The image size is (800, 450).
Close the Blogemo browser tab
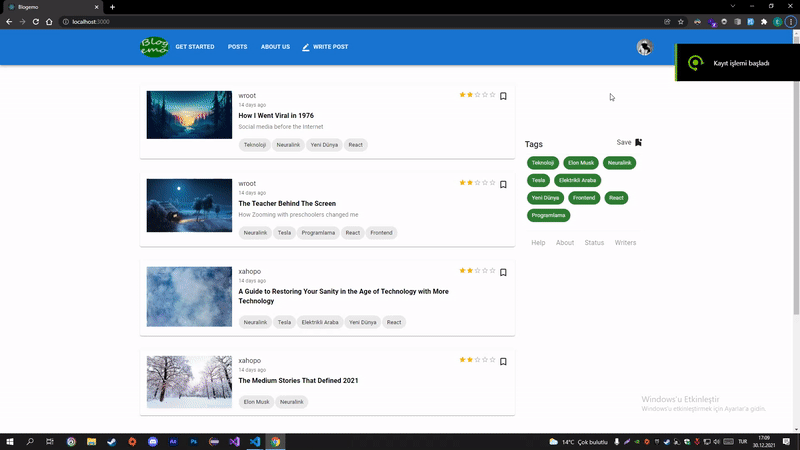tap(96, 7)
